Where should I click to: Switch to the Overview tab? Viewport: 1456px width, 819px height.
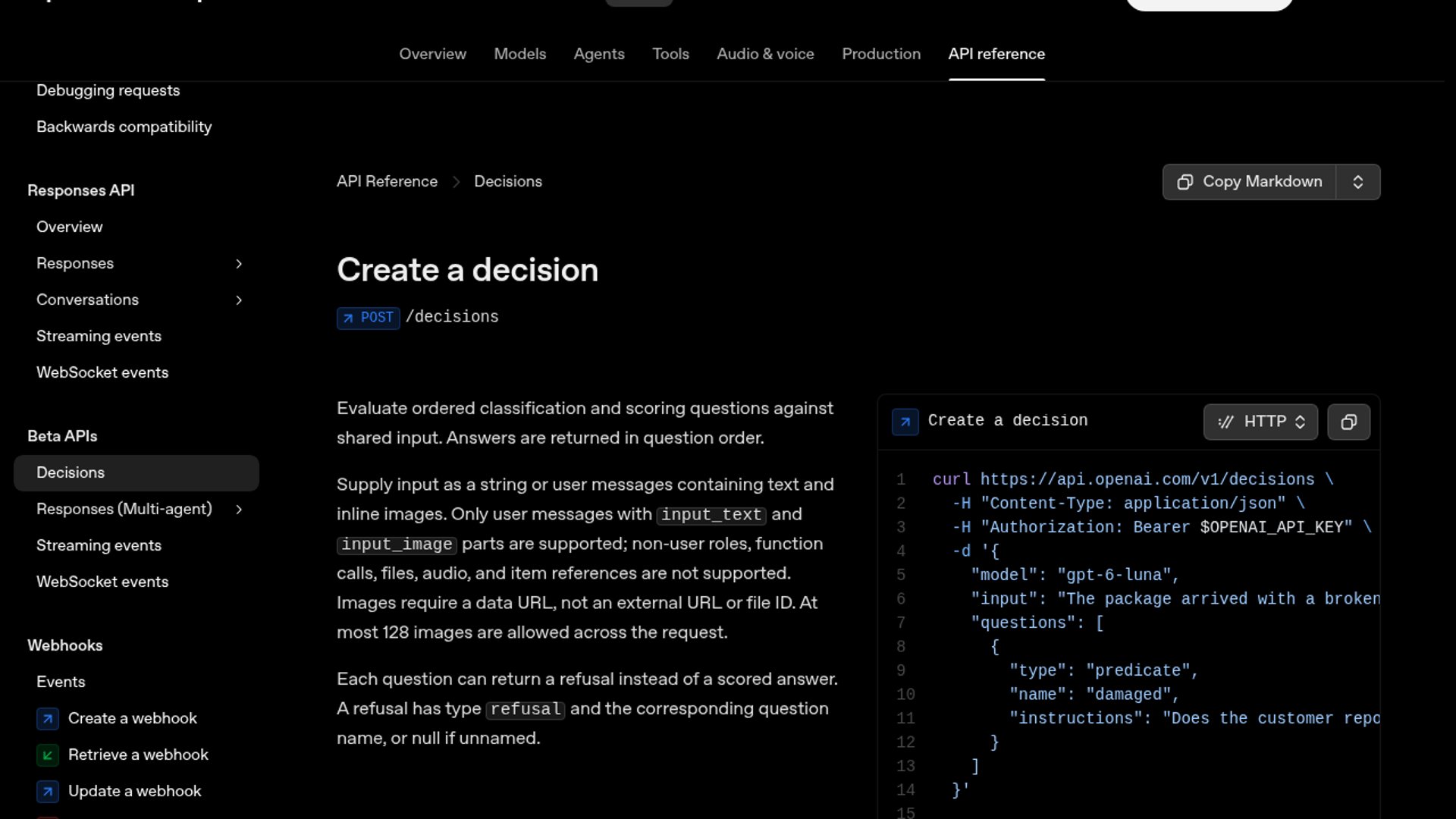point(433,54)
